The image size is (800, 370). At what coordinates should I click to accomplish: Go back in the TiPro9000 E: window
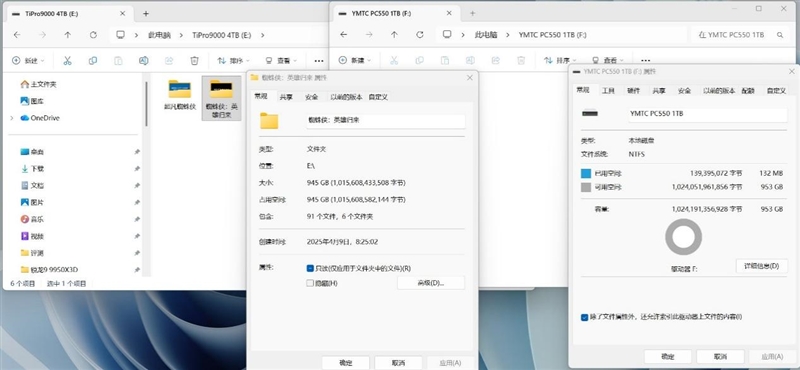coord(17,35)
